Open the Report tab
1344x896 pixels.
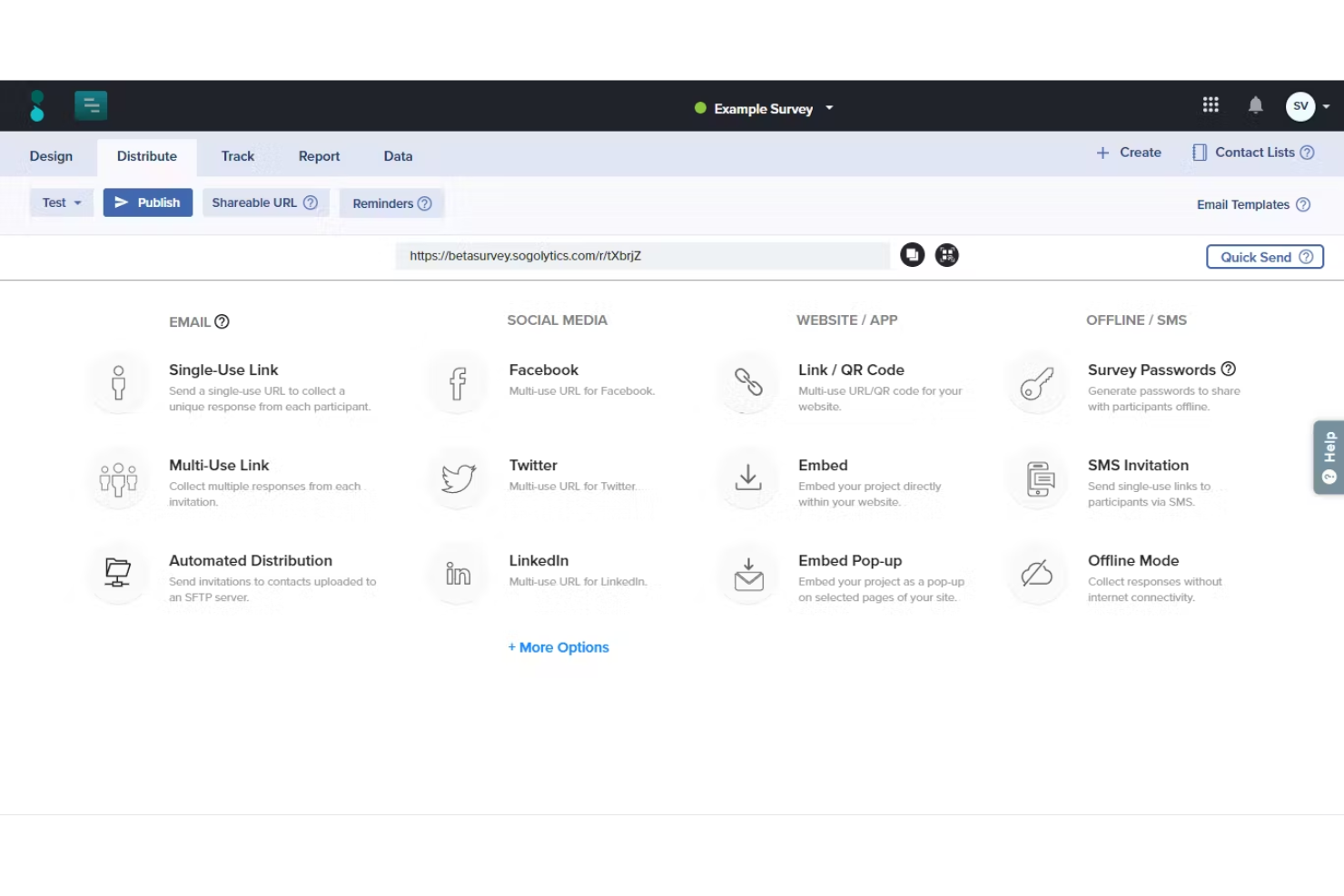pos(319,156)
